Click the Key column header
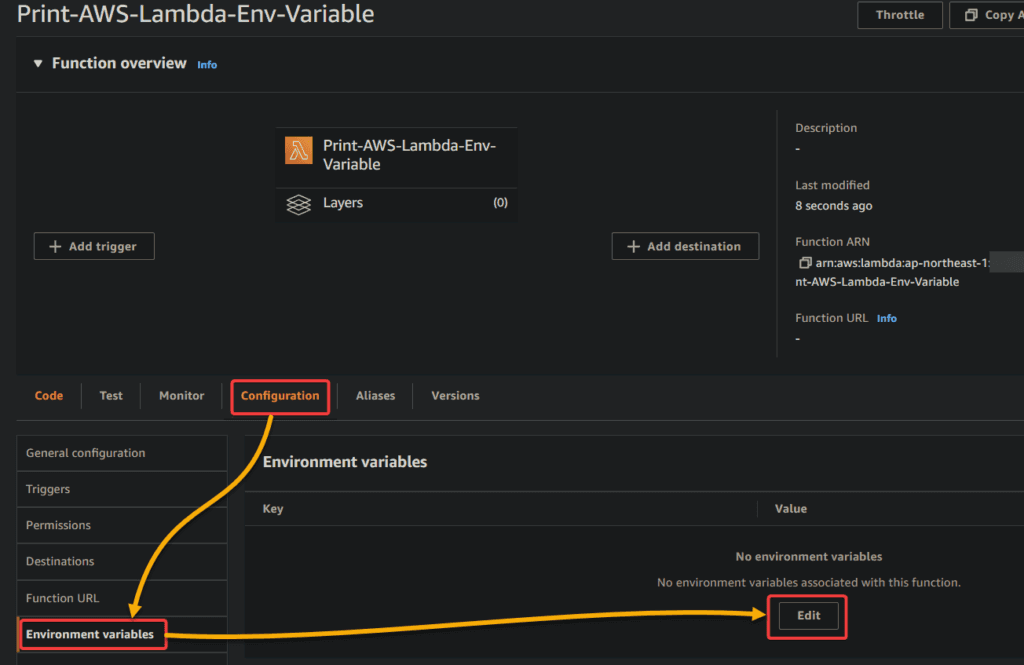The height and width of the screenshot is (665, 1024). point(273,509)
